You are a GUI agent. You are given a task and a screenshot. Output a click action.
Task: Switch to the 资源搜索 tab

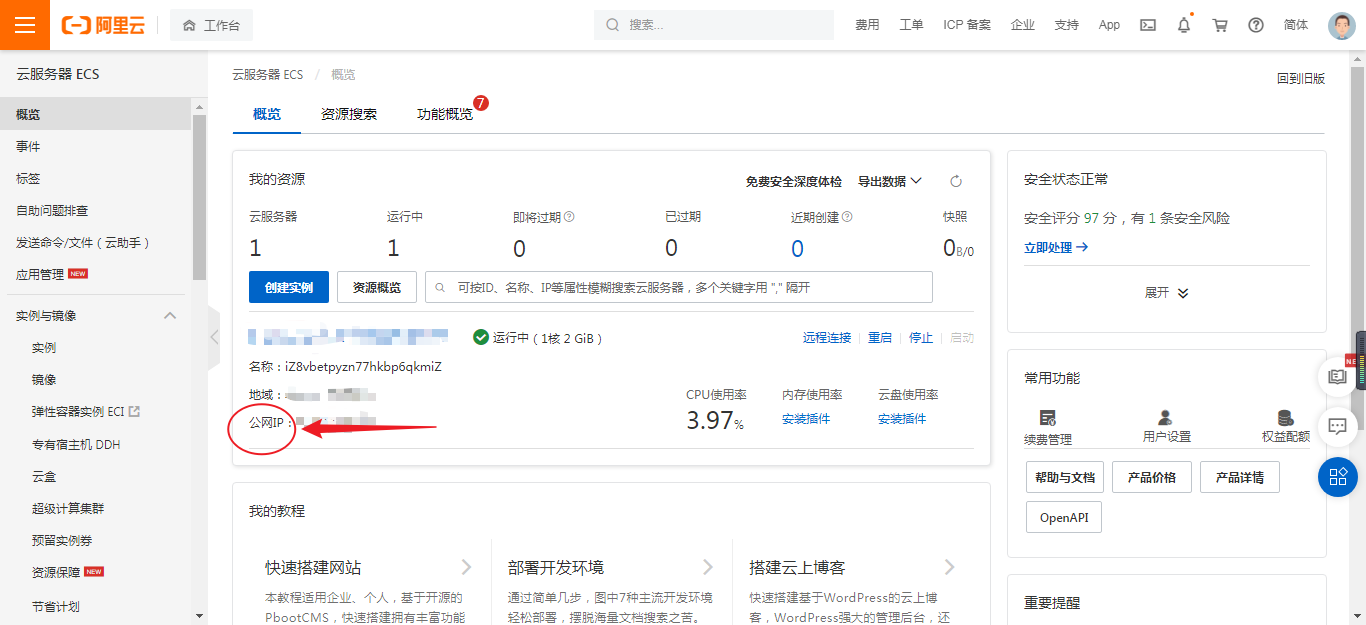349,114
